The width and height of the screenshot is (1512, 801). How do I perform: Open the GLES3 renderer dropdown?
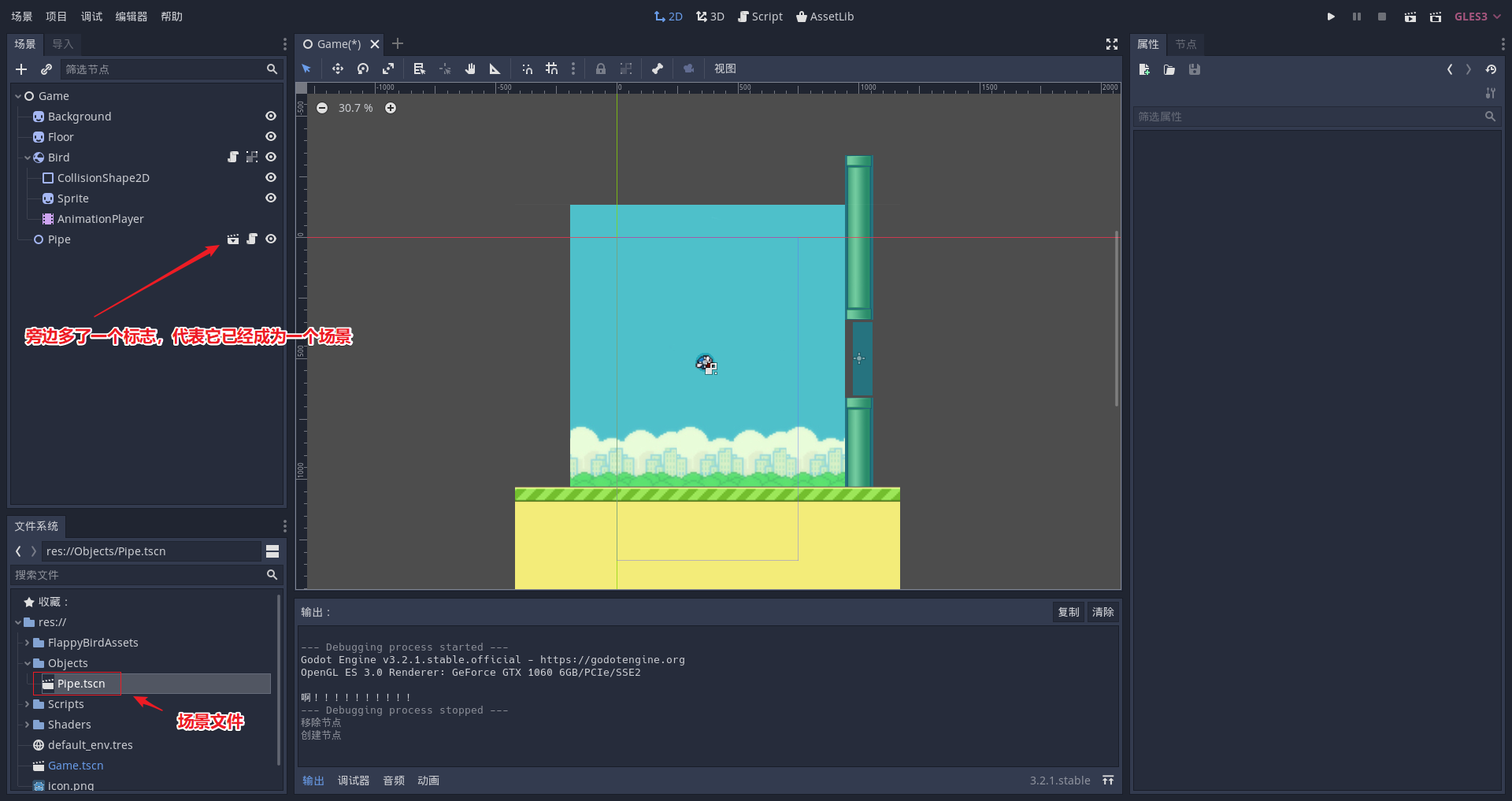(1477, 17)
